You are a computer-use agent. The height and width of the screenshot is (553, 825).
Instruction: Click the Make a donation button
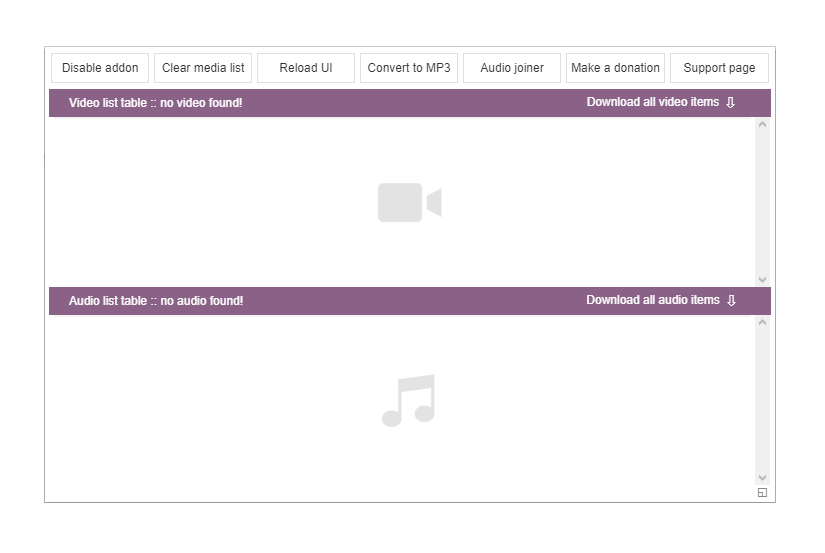(615, 68)
